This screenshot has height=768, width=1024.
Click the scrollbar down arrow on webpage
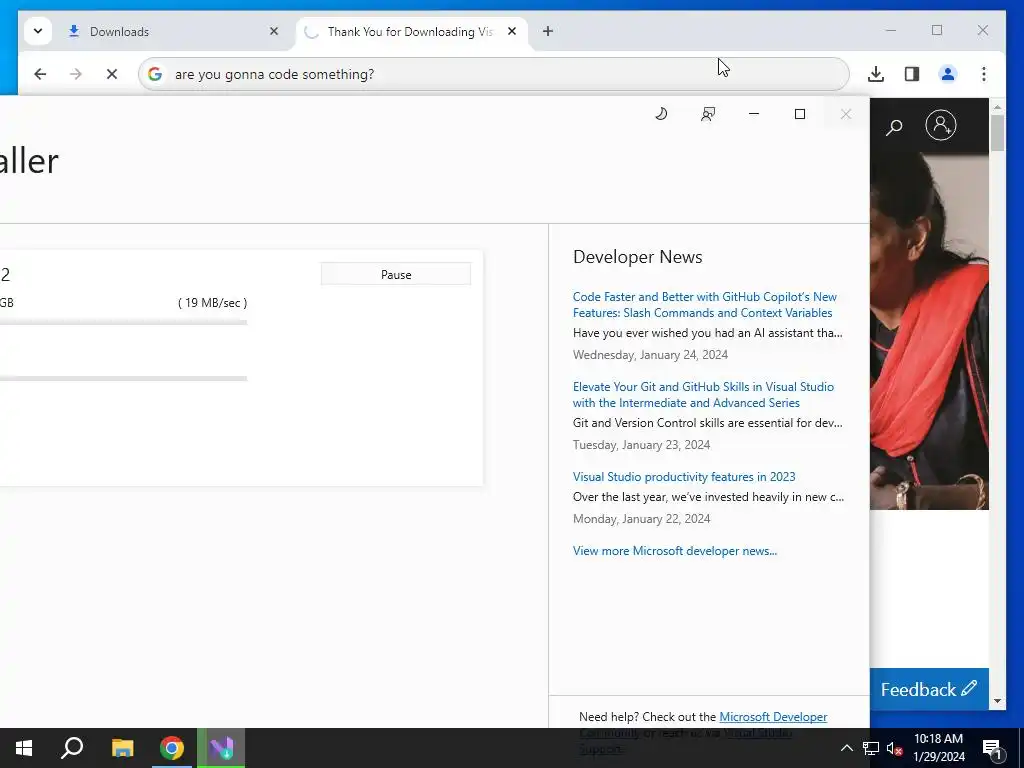pyautogui.click(x=997, y=701)
